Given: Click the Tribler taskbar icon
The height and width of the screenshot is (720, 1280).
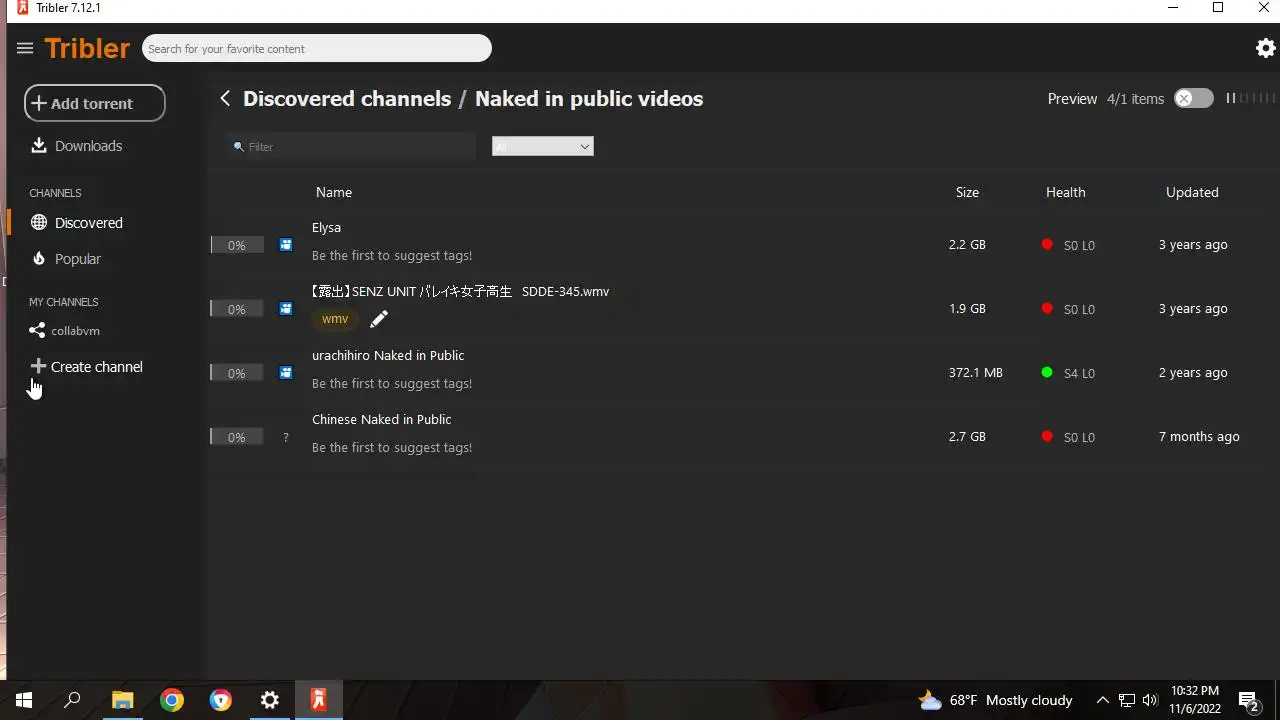Looking at the screenshot, I should (319, 700).
